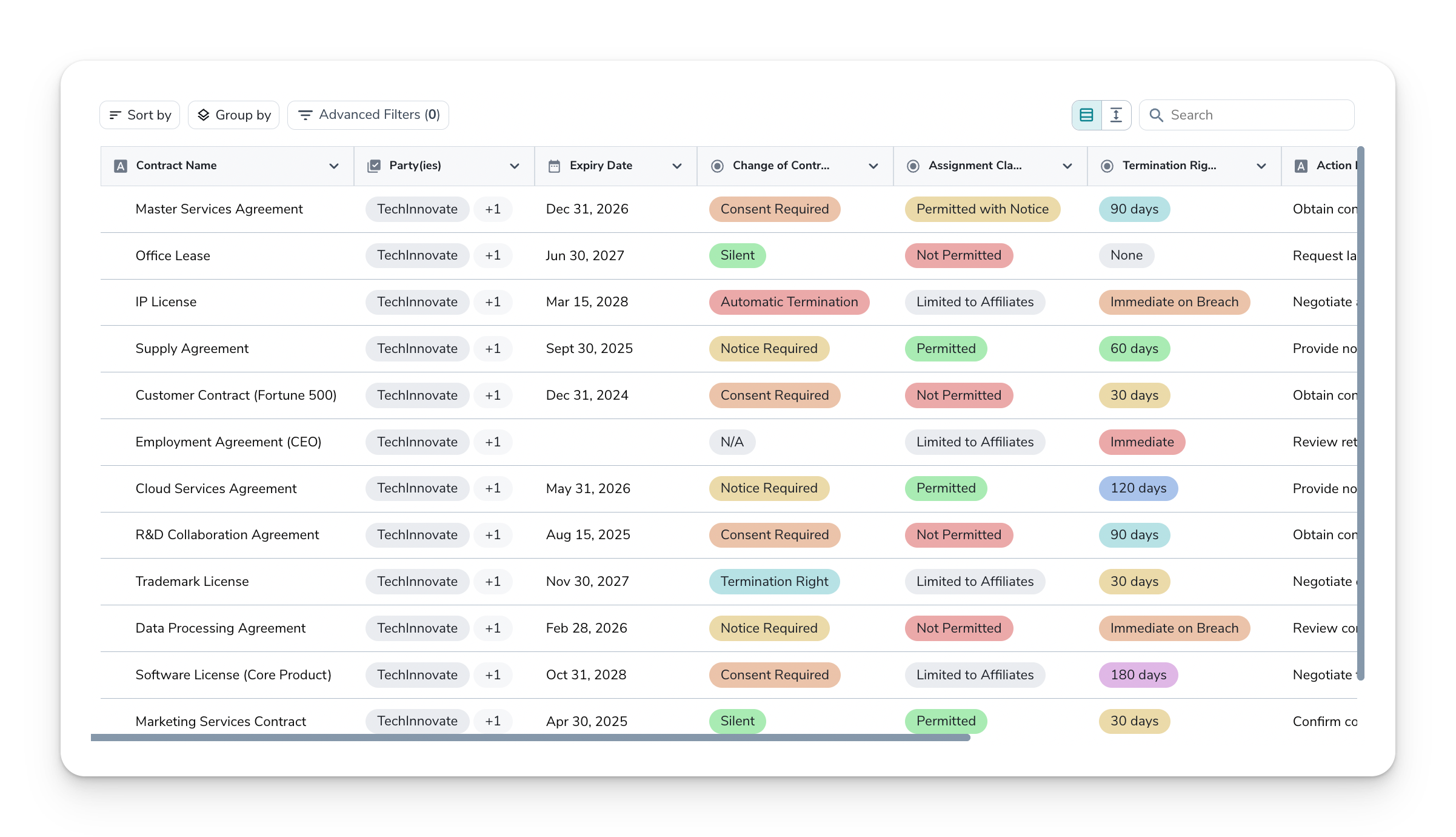
Task: Open the Group by menu
Action: click(x=234, y=115)
